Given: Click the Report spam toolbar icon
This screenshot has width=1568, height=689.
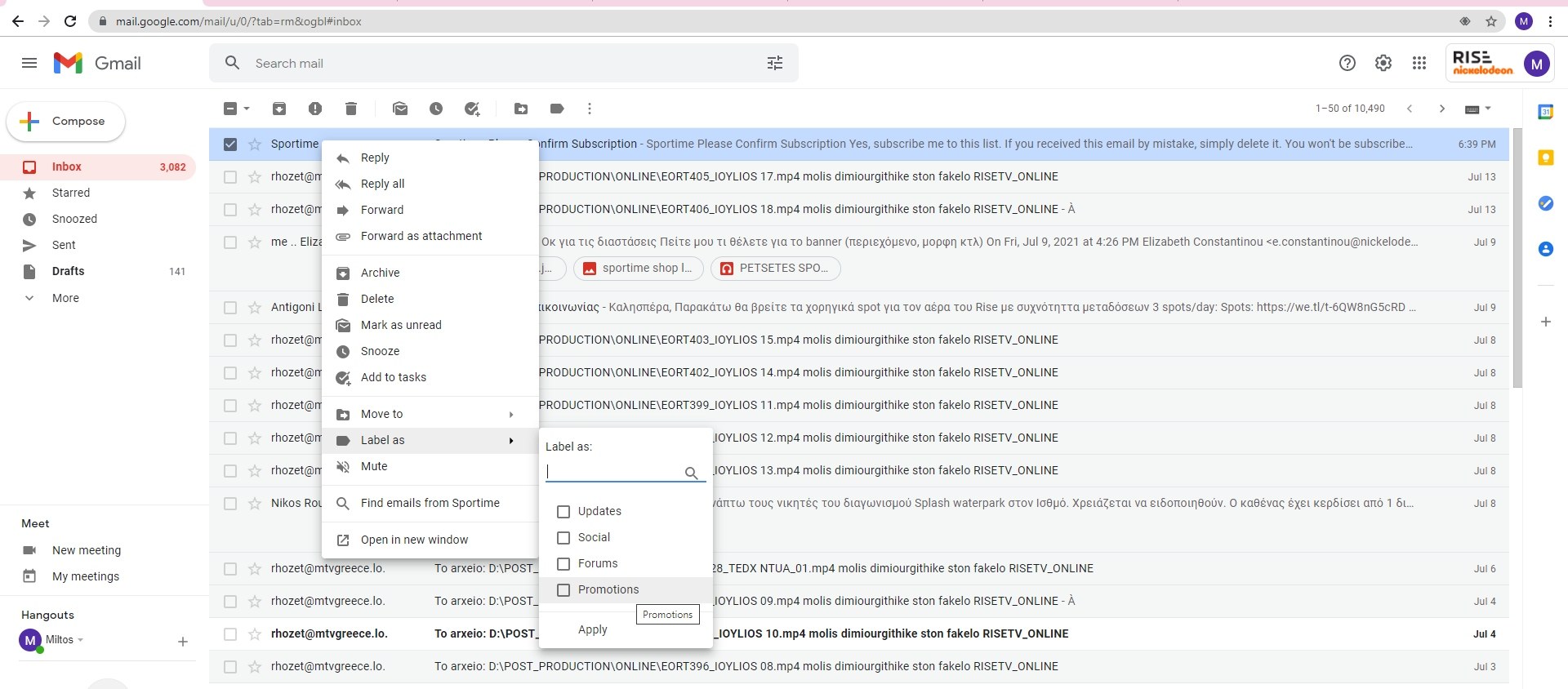Looking at the screenshot, I should pos(315,109).
